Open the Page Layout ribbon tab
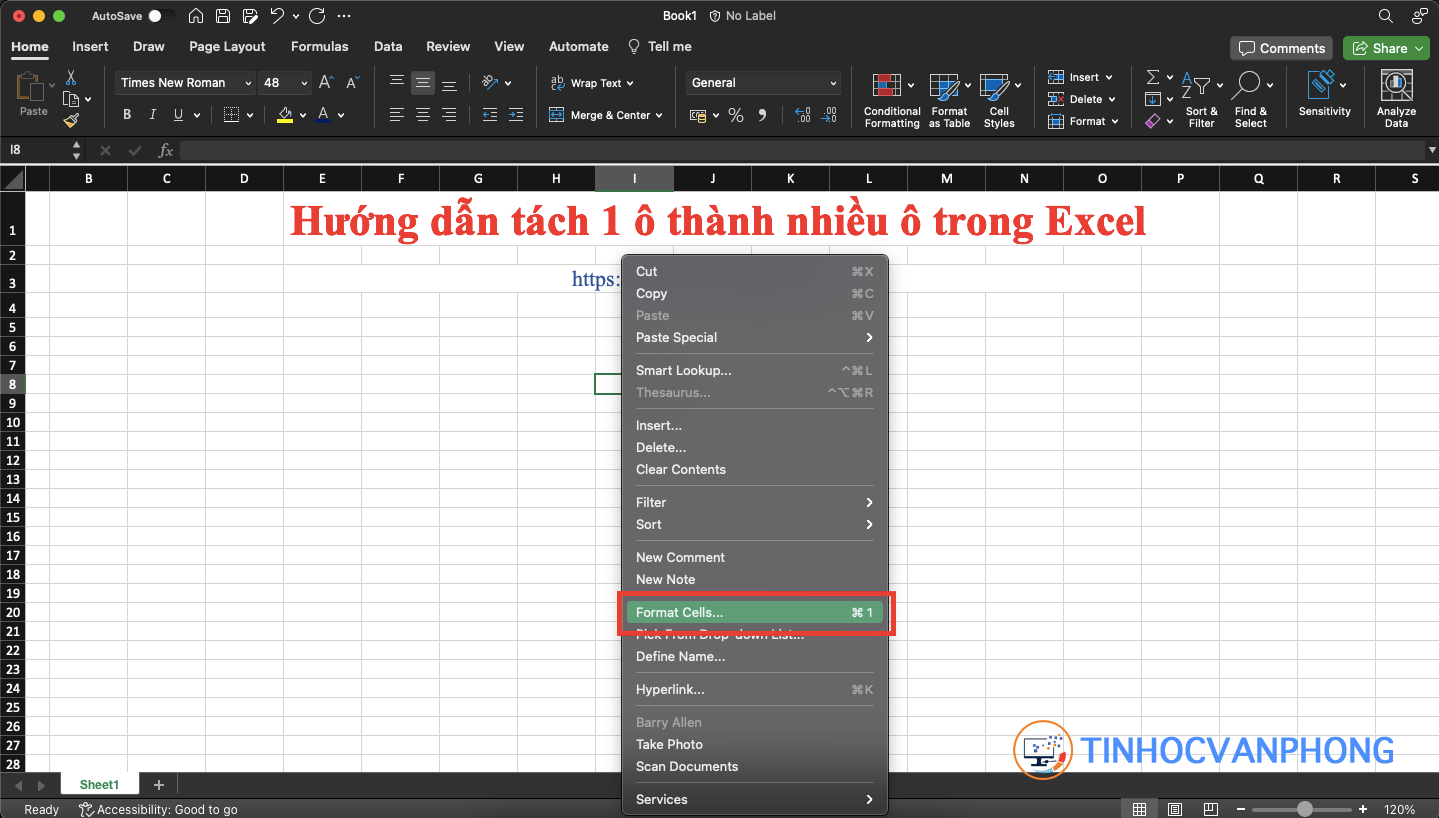Image resolution: width=1439 pixels, height=818 pixels. (227, 46)
